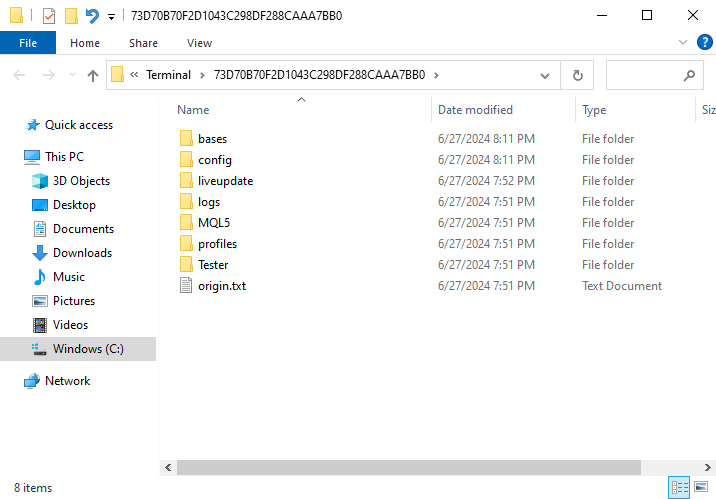Click Text Document type of origin.txt
Screen dimensions: 716x499
point(621,286)
